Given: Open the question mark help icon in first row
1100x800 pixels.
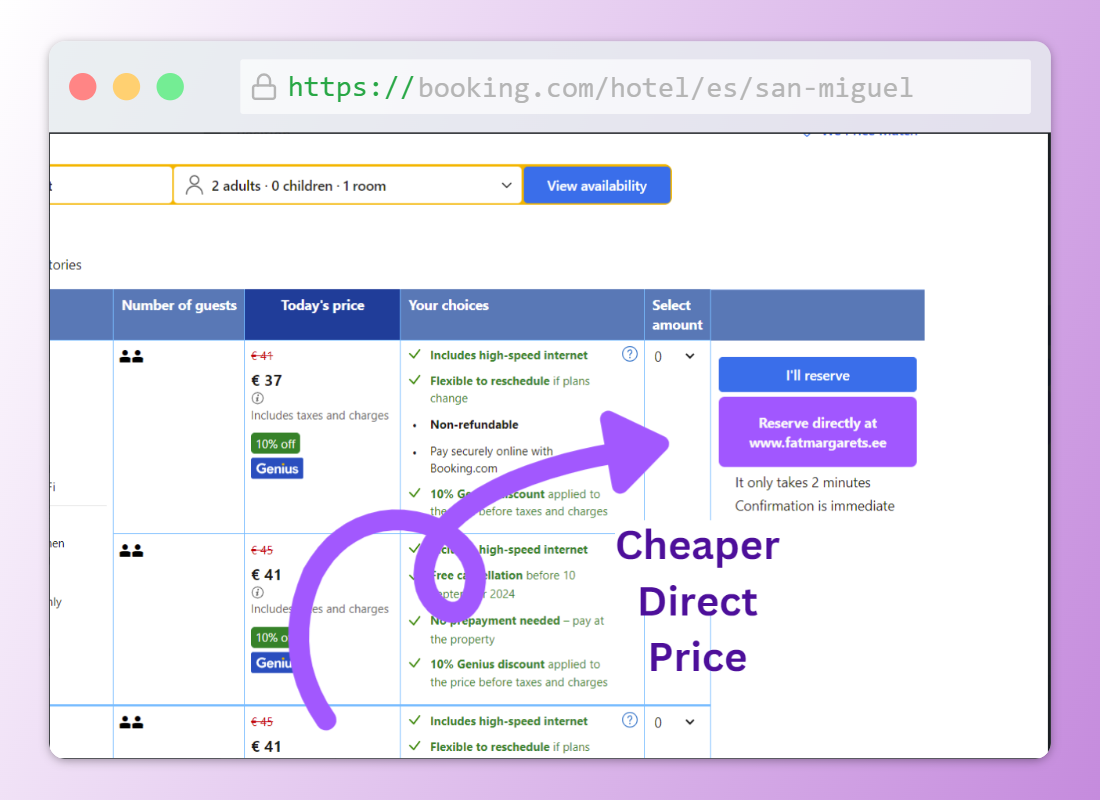Looking at the screenshot, I should coord(629,354).
